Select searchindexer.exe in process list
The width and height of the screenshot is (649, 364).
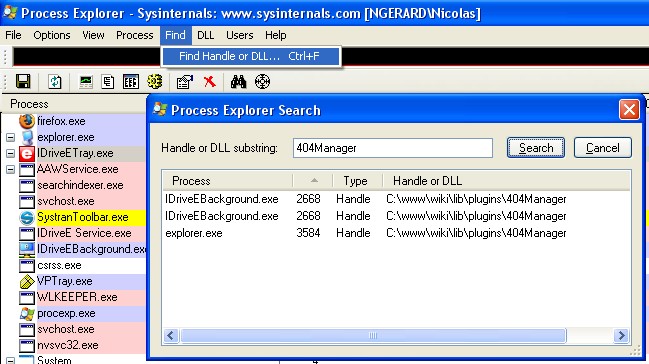click(80, 185)
